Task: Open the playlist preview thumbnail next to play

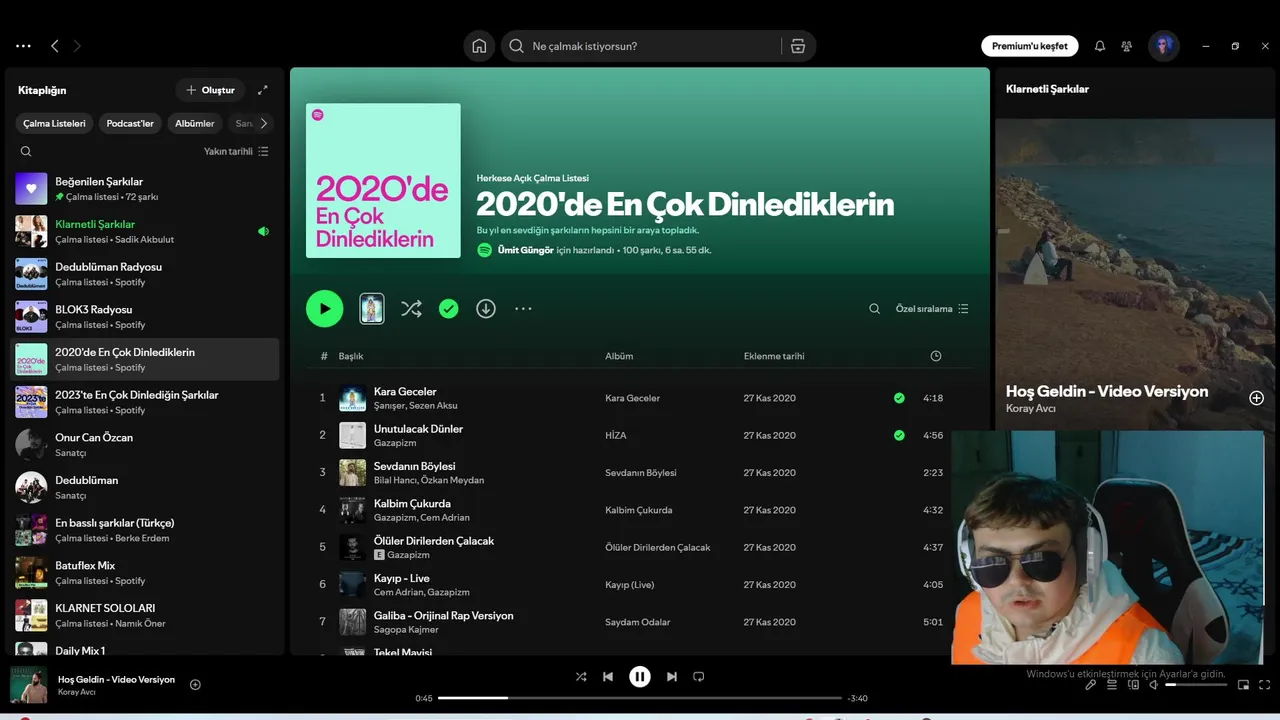Action: tap(372, 309)
